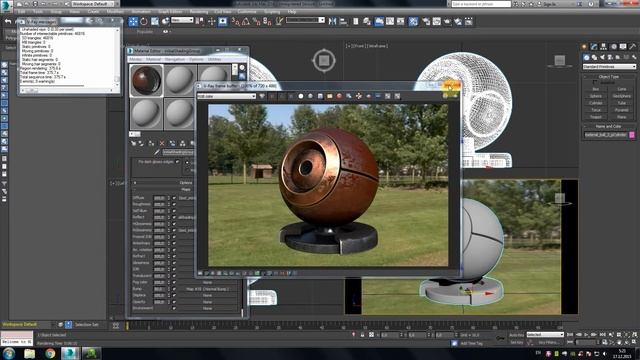Open the Modify command panel tab
The image size is (640, 360).
click(594, 47)
